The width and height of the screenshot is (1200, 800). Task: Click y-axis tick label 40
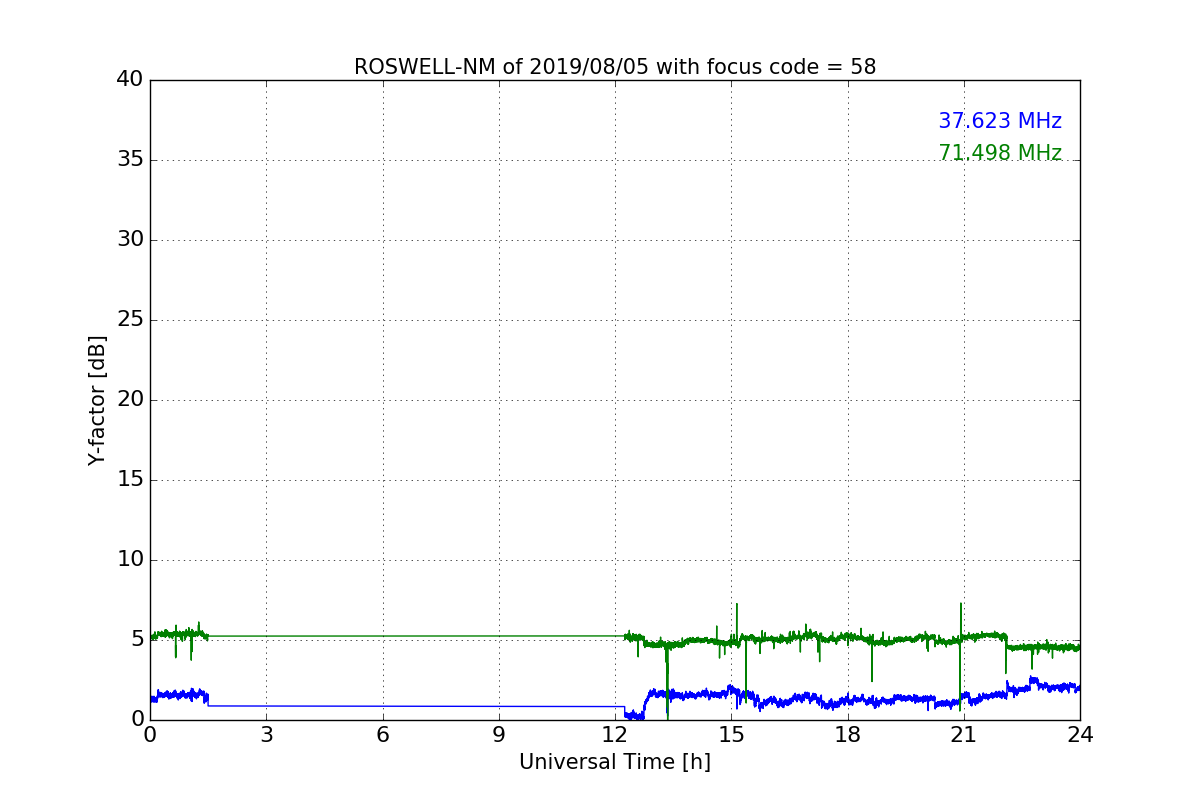[129, 80]
